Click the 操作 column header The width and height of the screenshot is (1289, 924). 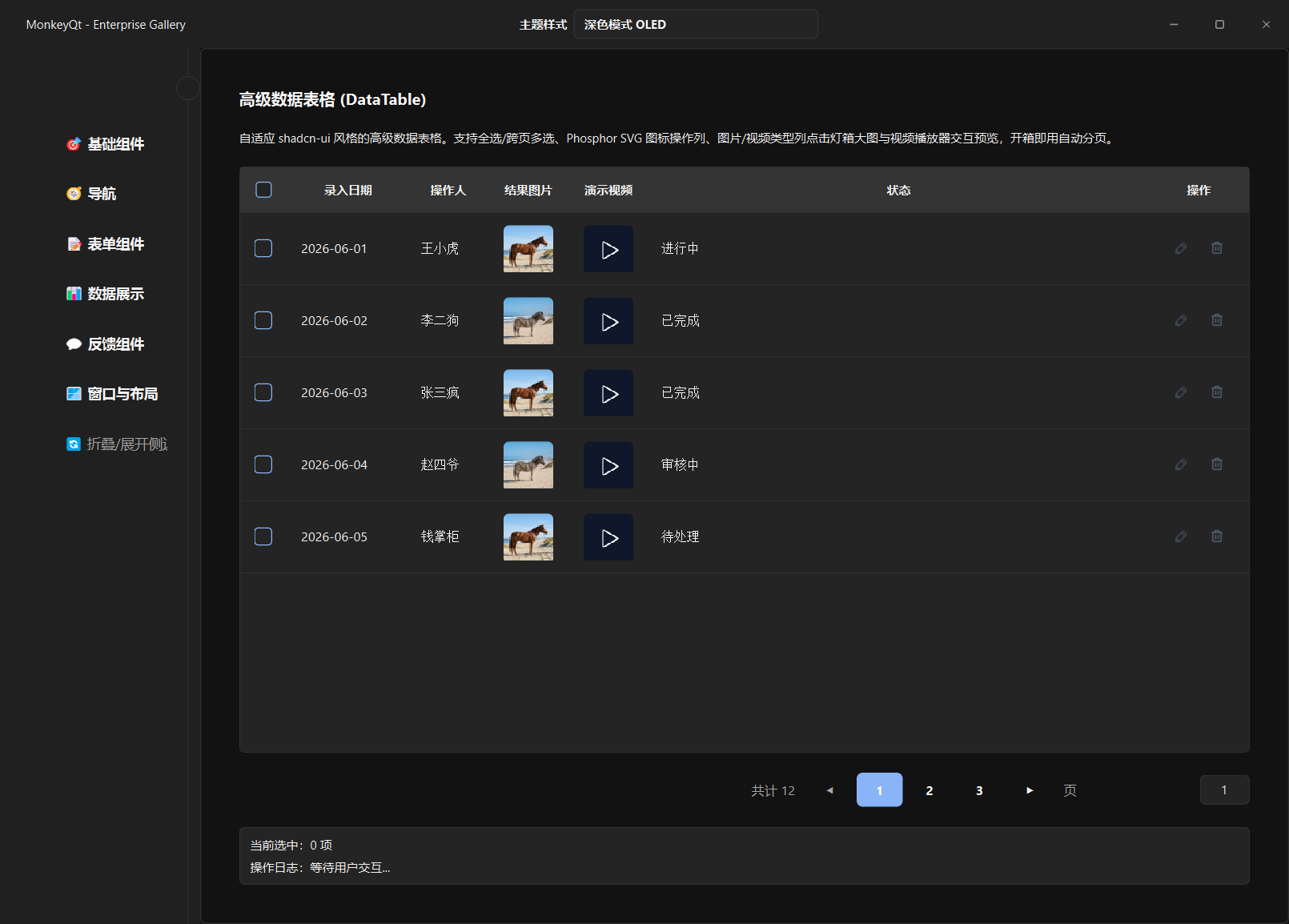coord(1199,191)
